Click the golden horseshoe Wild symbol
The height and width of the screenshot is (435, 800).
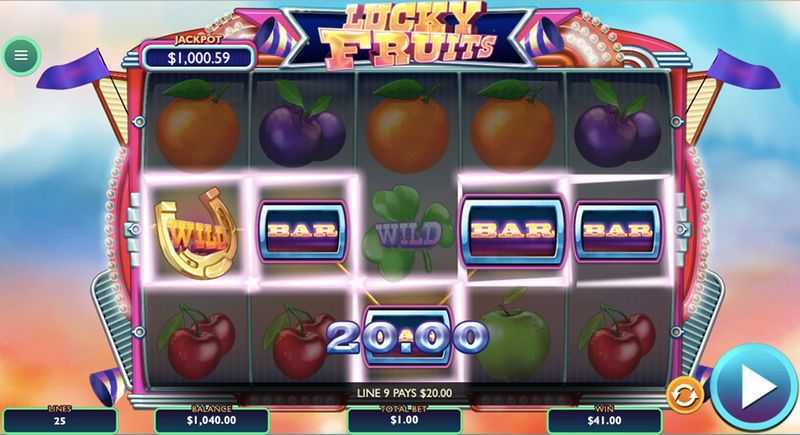[x=197, y=234]
